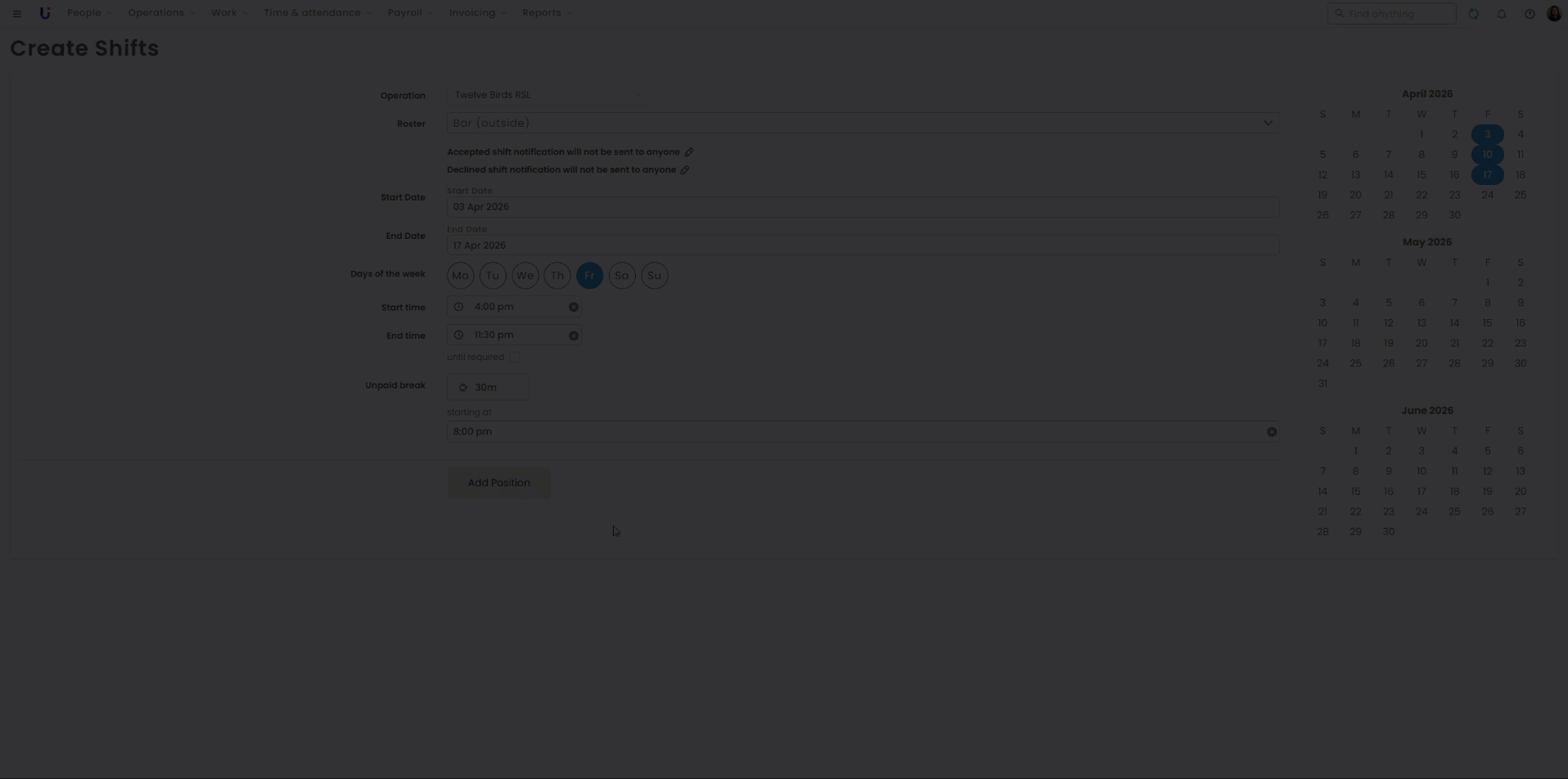The height and width of the screenshot is (779, 1568).
Task: Clear the 4:00 pm start time
Action: tap(574, 308)
